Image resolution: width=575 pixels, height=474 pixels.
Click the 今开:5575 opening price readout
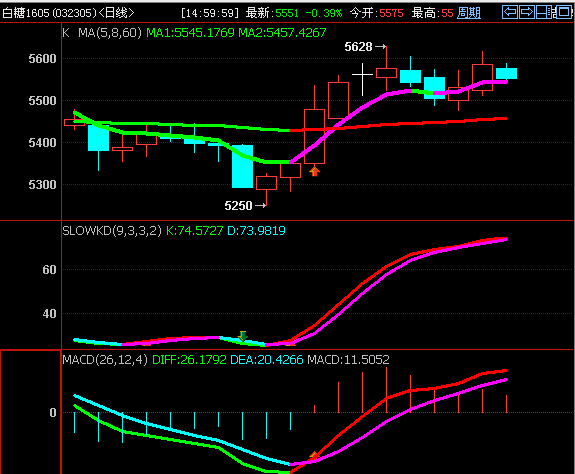tap(376, 13)
